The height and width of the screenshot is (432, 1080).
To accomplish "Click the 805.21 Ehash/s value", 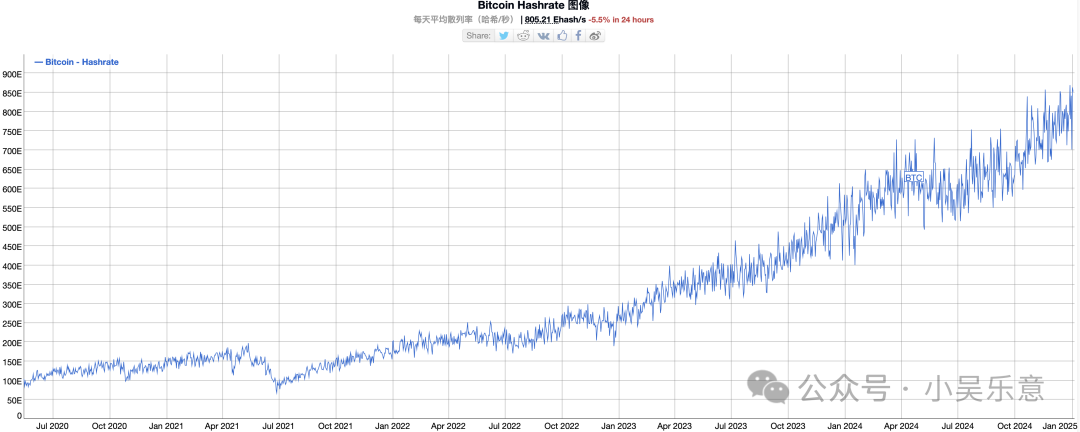I will point(555,20).
